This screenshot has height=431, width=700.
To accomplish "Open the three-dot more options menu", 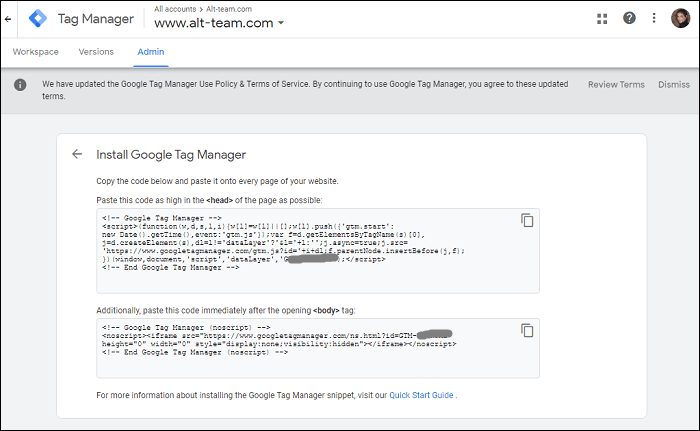I will pyautogui.click(x=654, y=18).
